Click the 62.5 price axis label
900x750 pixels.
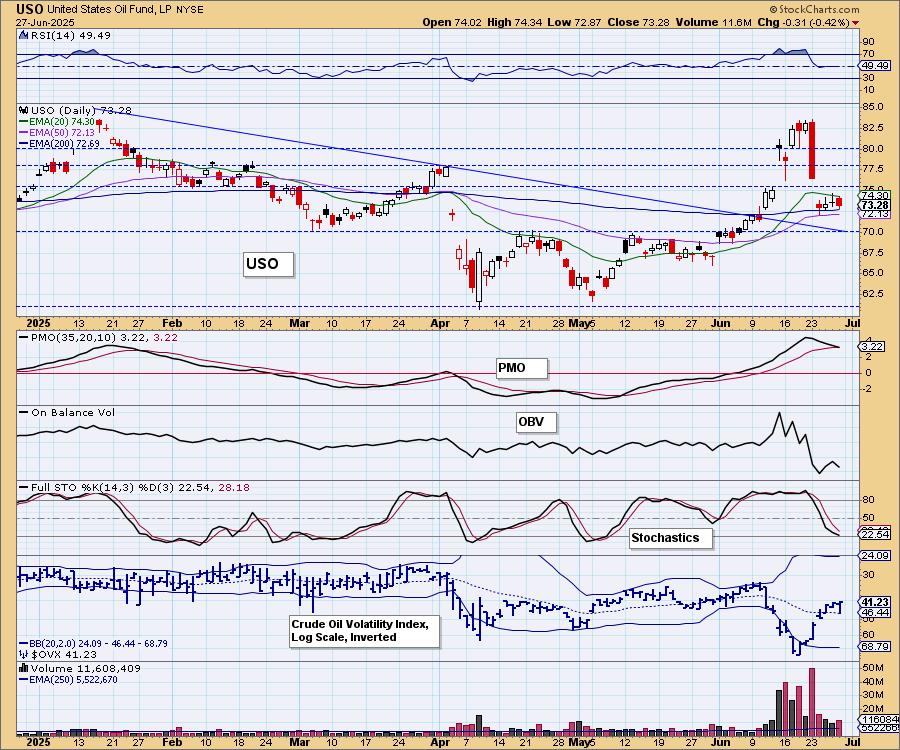(x=872, y=294)
